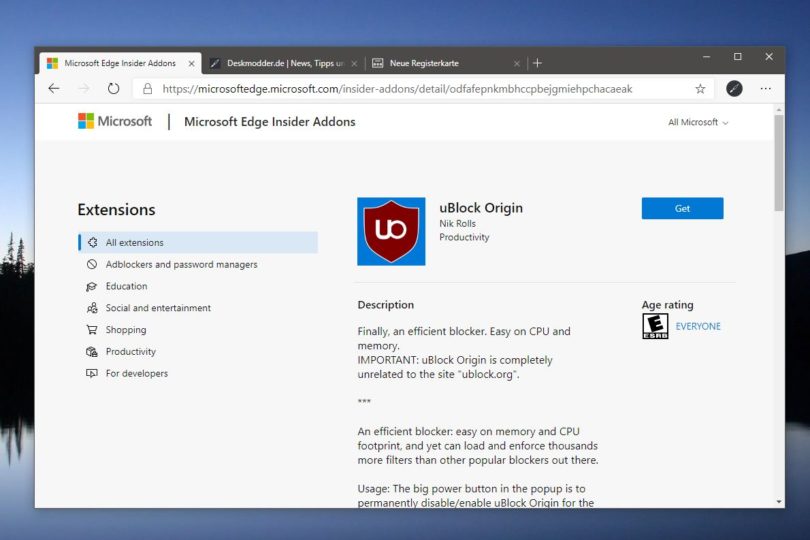The width and height of the screenshot is (810, 540).
Task: Reload the page with the refresh icon
Action: (x=113, y=89)
